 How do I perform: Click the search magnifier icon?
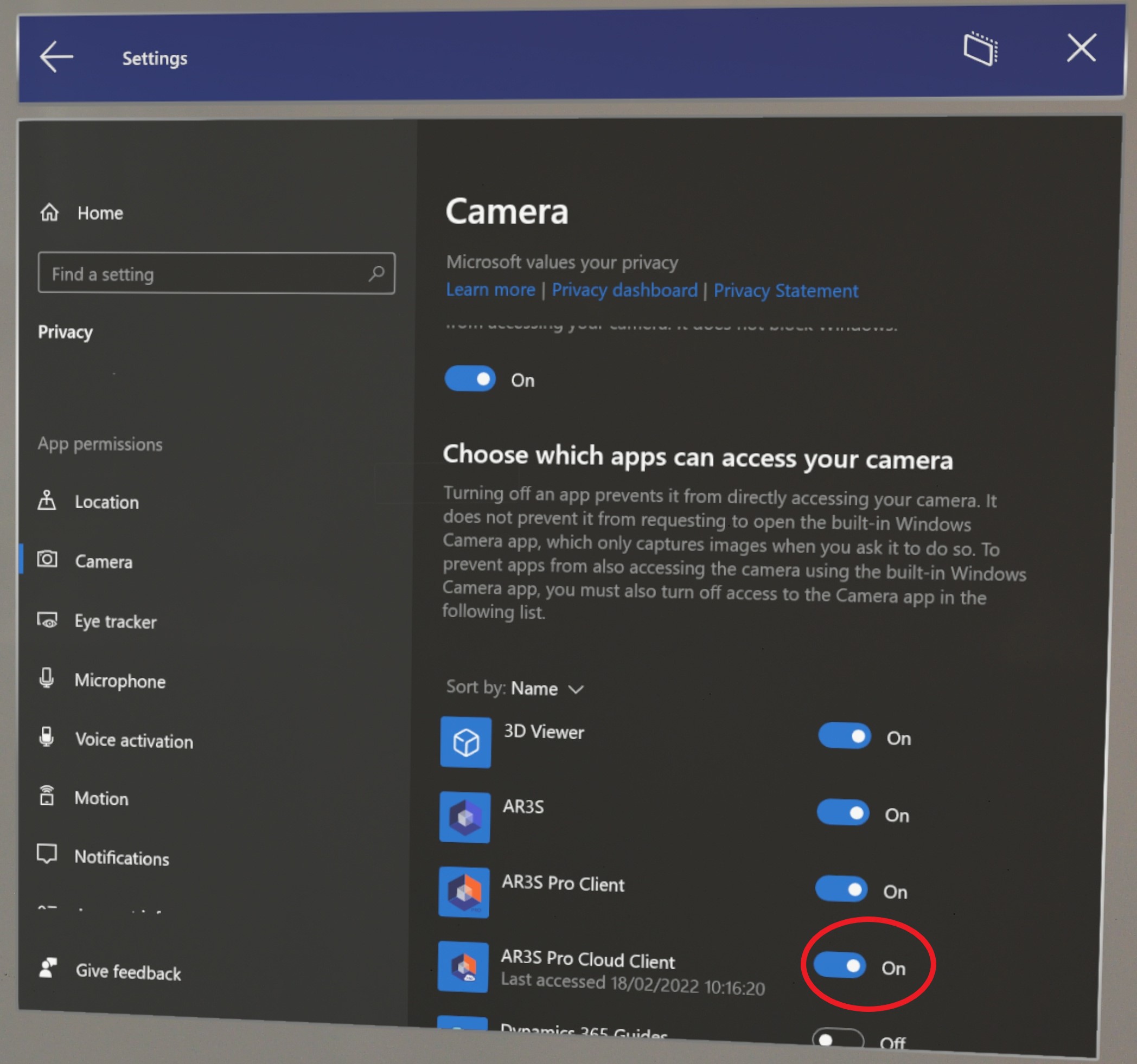(376, 274)
